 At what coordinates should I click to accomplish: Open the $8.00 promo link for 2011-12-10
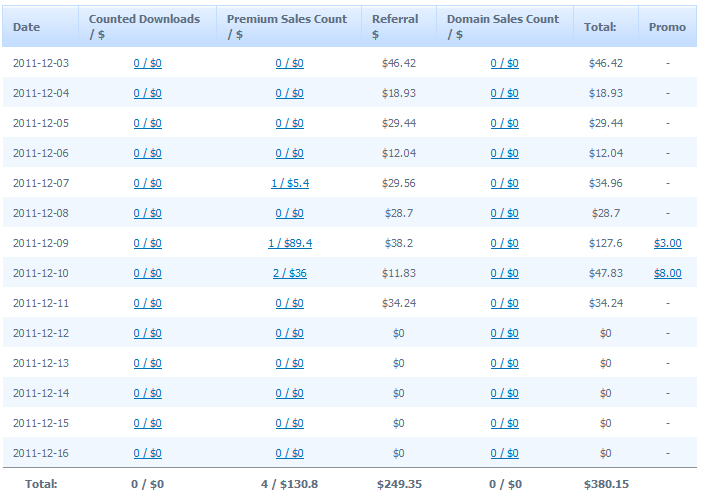667,273
